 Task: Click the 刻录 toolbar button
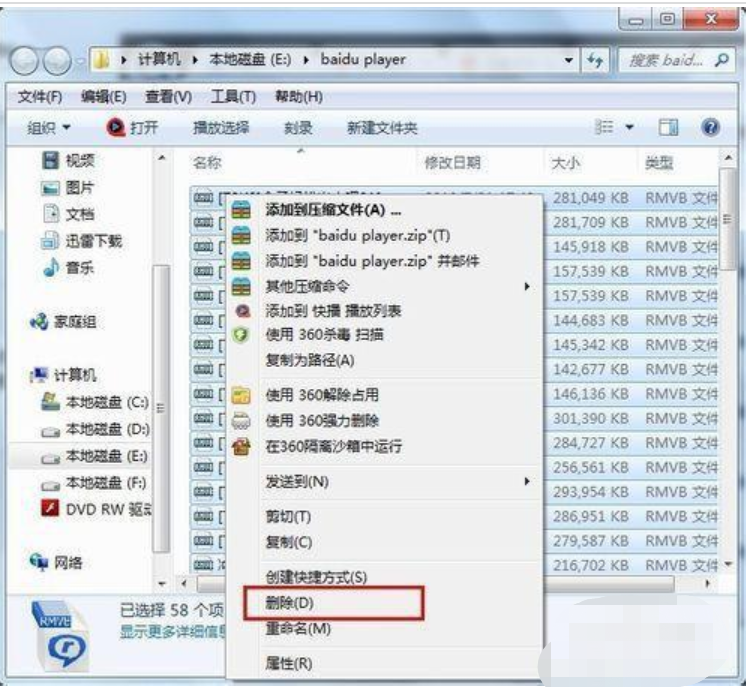298,128
